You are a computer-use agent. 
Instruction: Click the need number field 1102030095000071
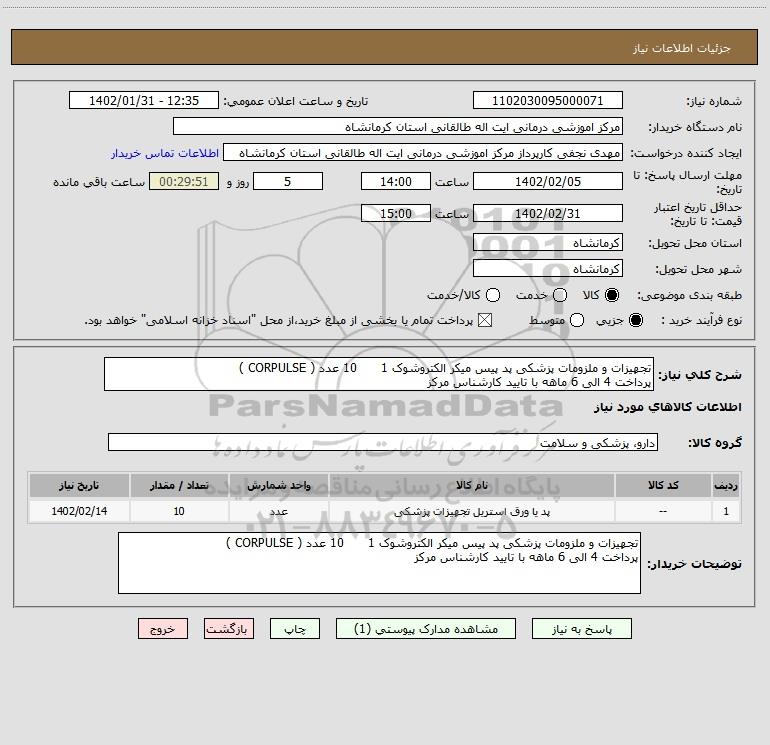[x=548, y=100]
